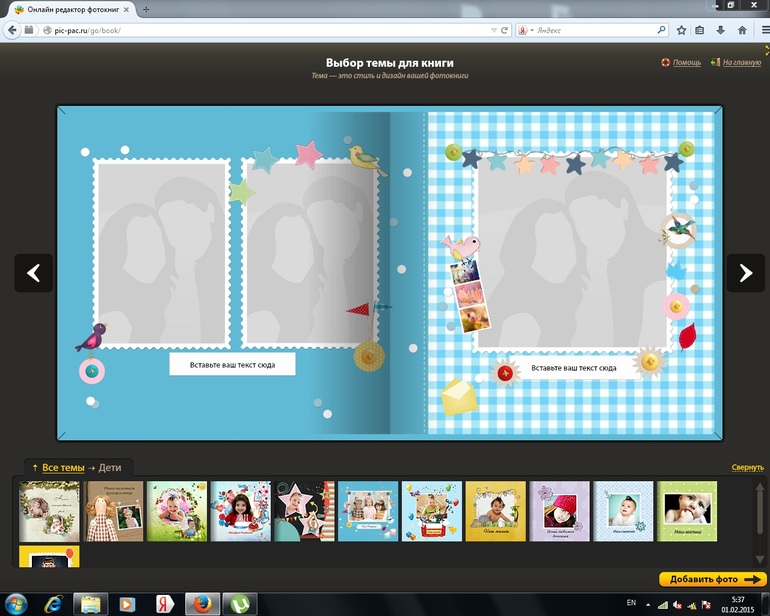The height and width of the screenshot is (616, 770).
Task: Click the Добавить фото button
Action: point(713,579)
